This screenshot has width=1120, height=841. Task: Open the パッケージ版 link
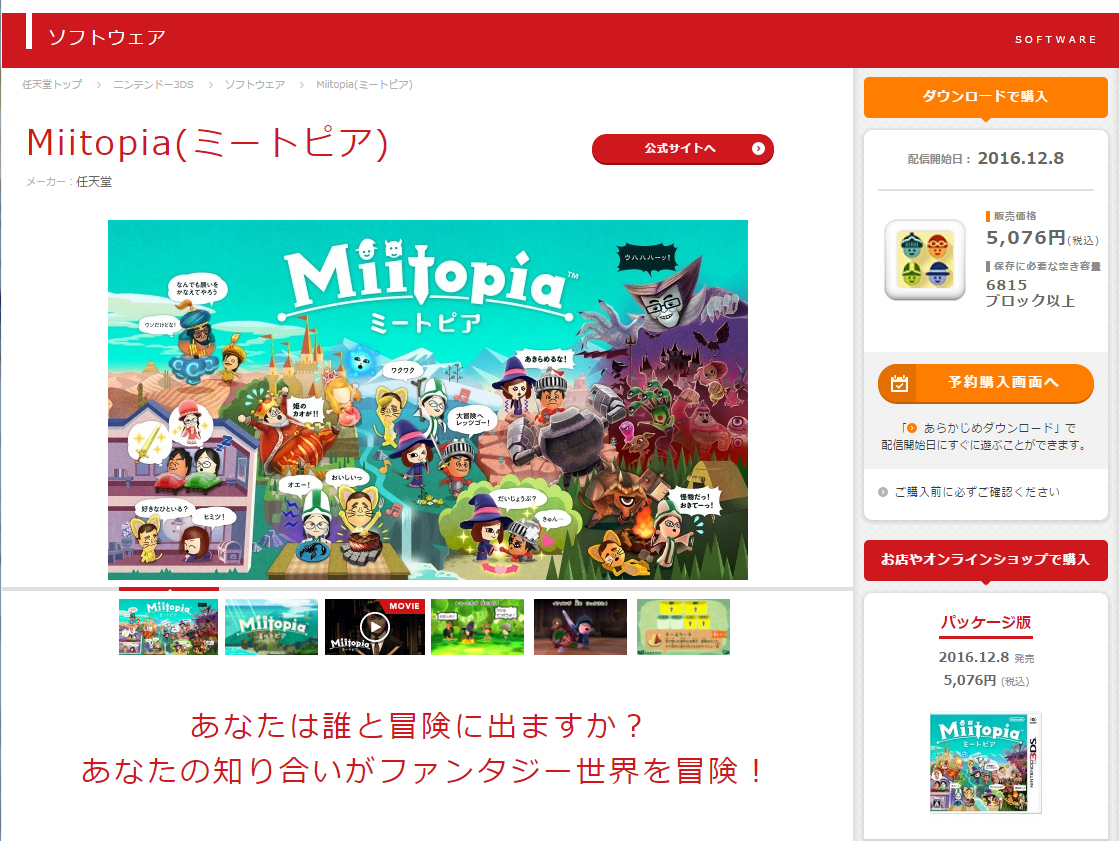coord(986,622)
